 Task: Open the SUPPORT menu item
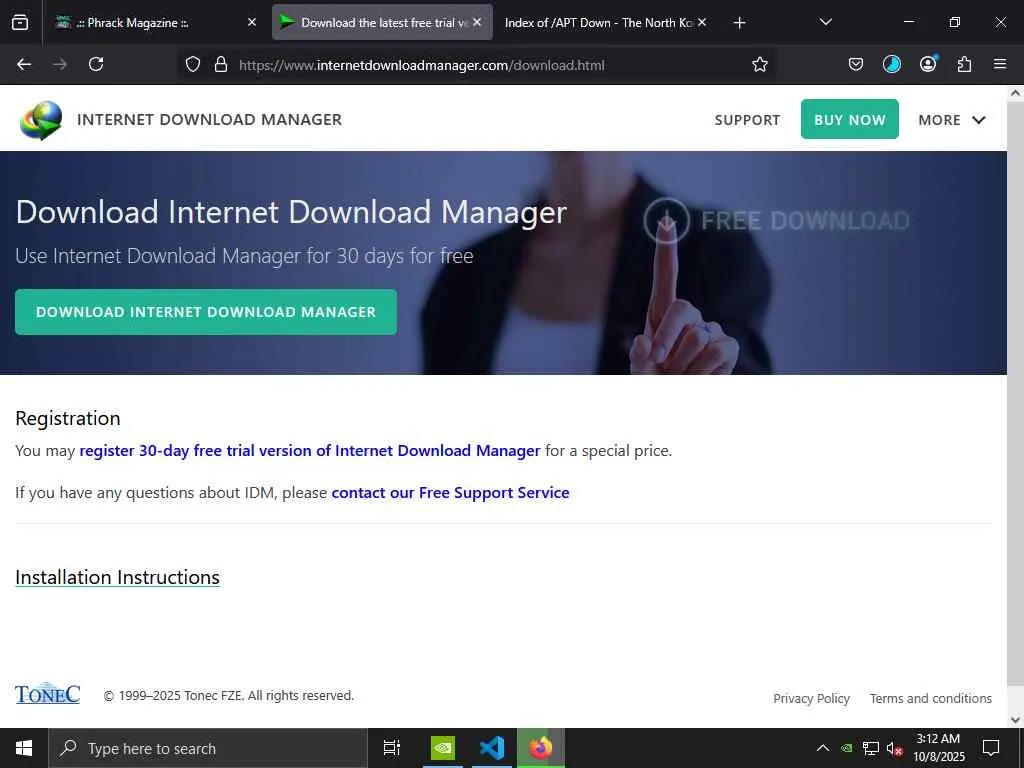tap(747, 120)
